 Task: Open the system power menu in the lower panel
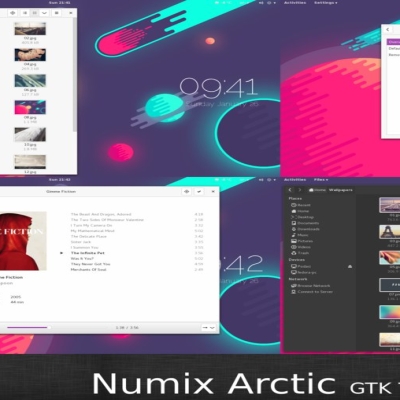(271, 180)
